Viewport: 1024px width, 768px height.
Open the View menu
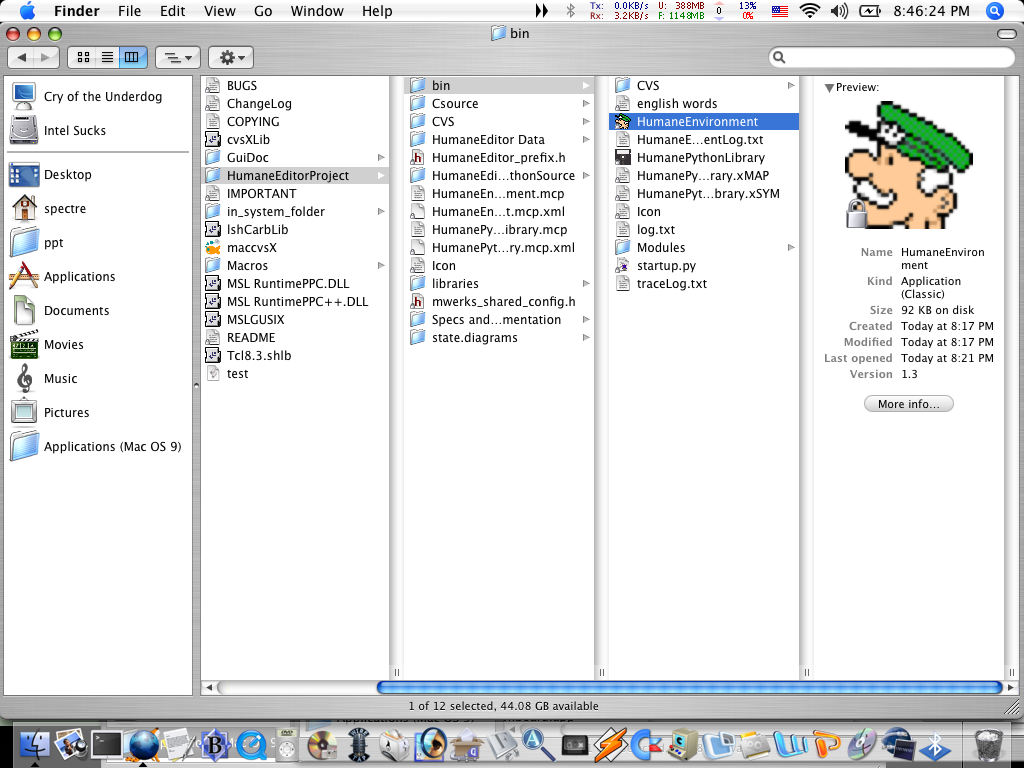(219, 11)
